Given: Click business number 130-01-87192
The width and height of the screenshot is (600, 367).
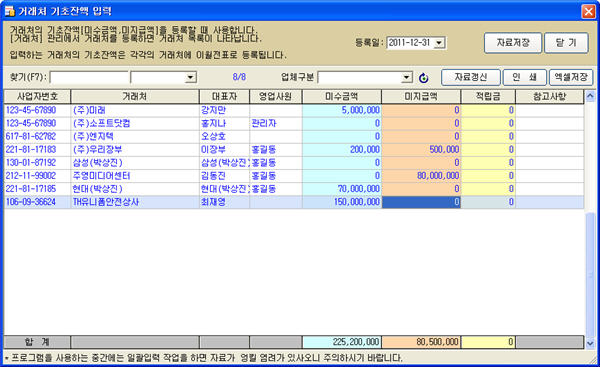Looking at the screenshot, I should pos(37,163).
